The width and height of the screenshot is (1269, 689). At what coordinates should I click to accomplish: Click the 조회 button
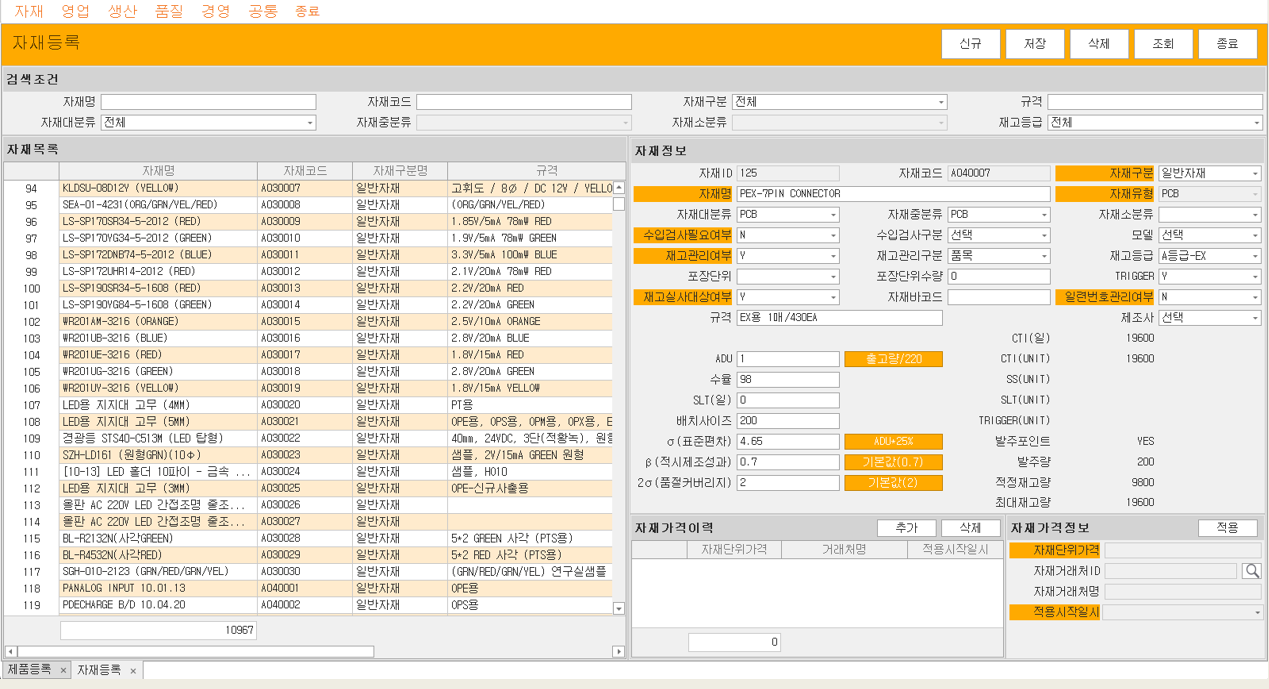1163,44
